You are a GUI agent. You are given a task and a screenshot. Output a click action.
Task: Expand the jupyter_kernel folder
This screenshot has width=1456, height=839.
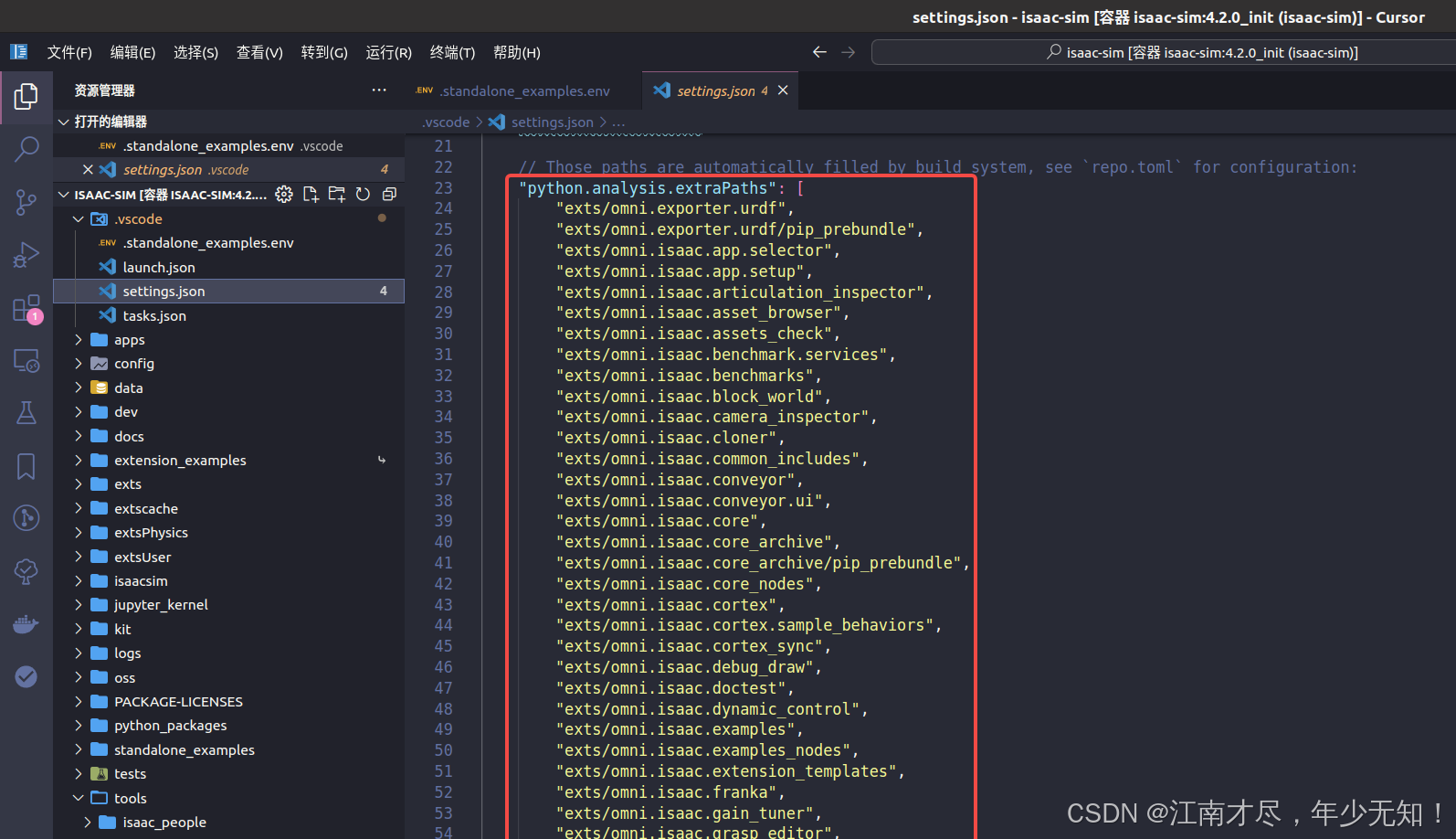pos(228,605)
